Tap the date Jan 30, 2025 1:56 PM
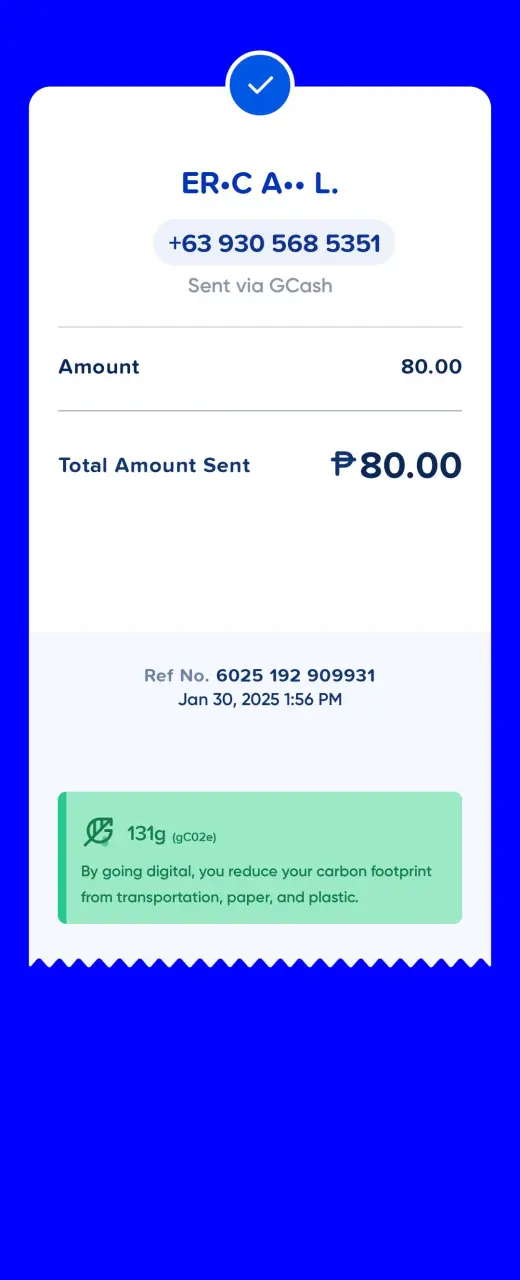This screenshot has width=520, height=1280. point(260,700)
